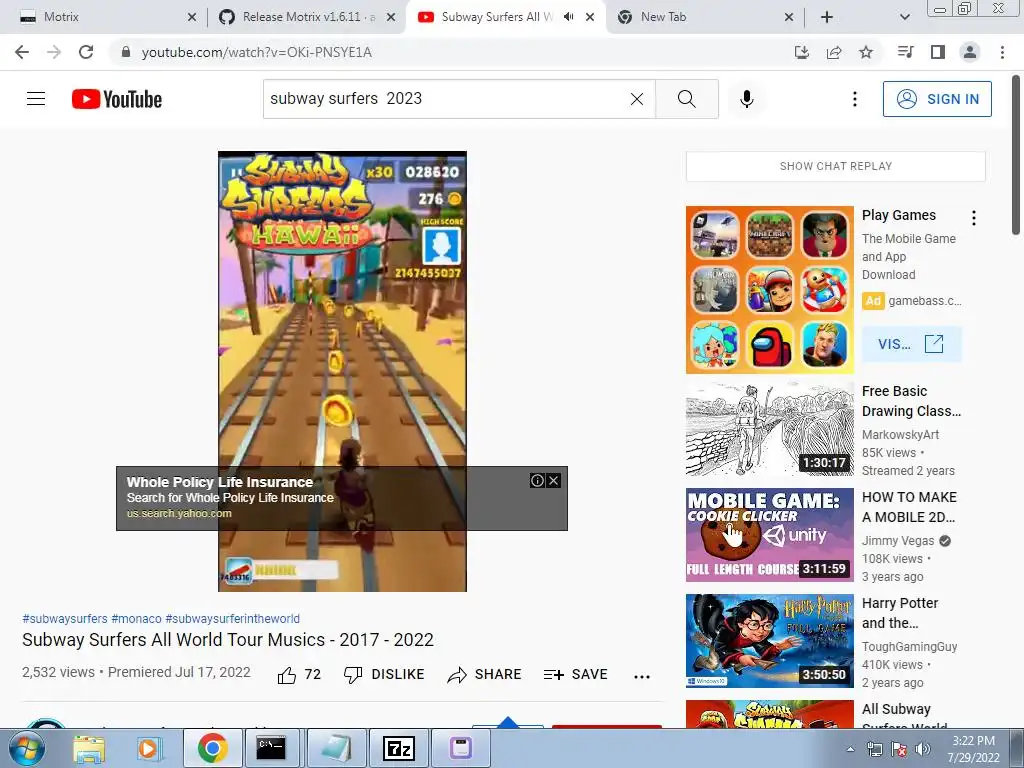The width and height of the screenshot is (1024, 768).
Task: Click the ad info icon on overlay
Action: (x=537, y=481)
